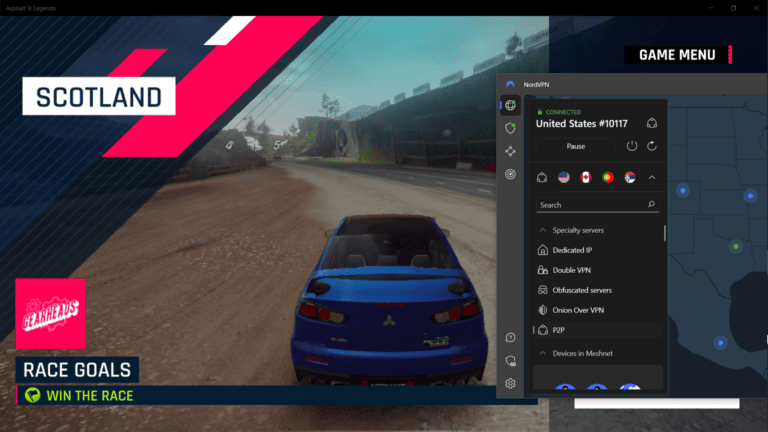Open the Meshnet icon in NordVPN sidebar
Viewport: 768px width, 432px height.
tap(510, 151)
